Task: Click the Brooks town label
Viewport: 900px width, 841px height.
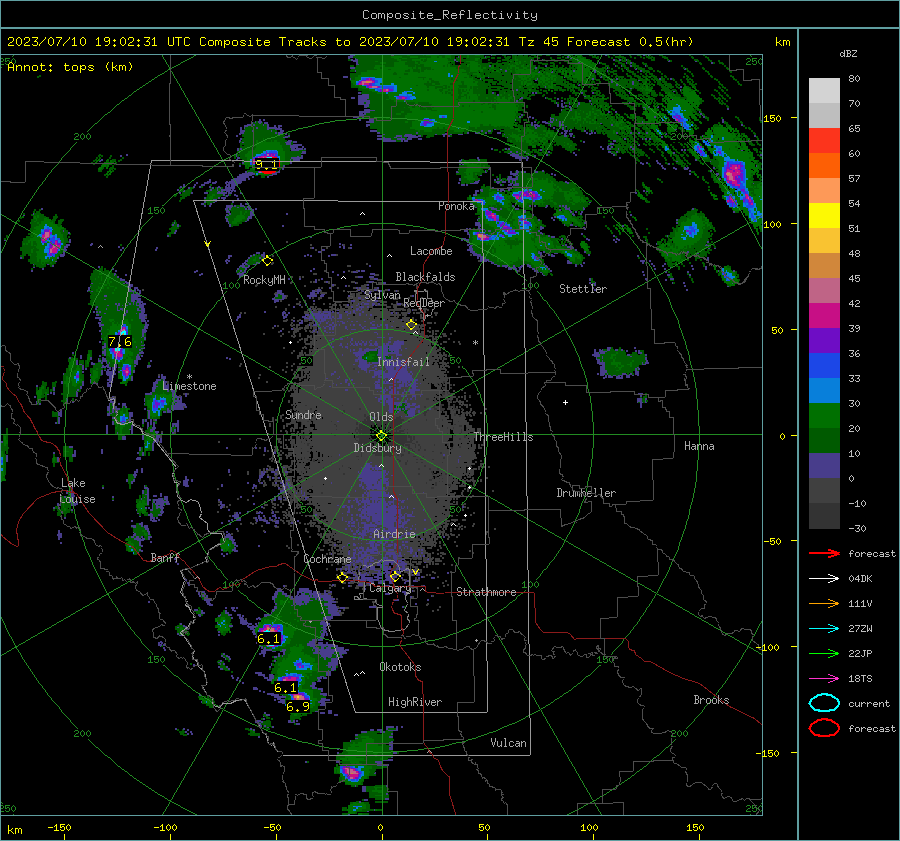Action: [x=711, y=700]
